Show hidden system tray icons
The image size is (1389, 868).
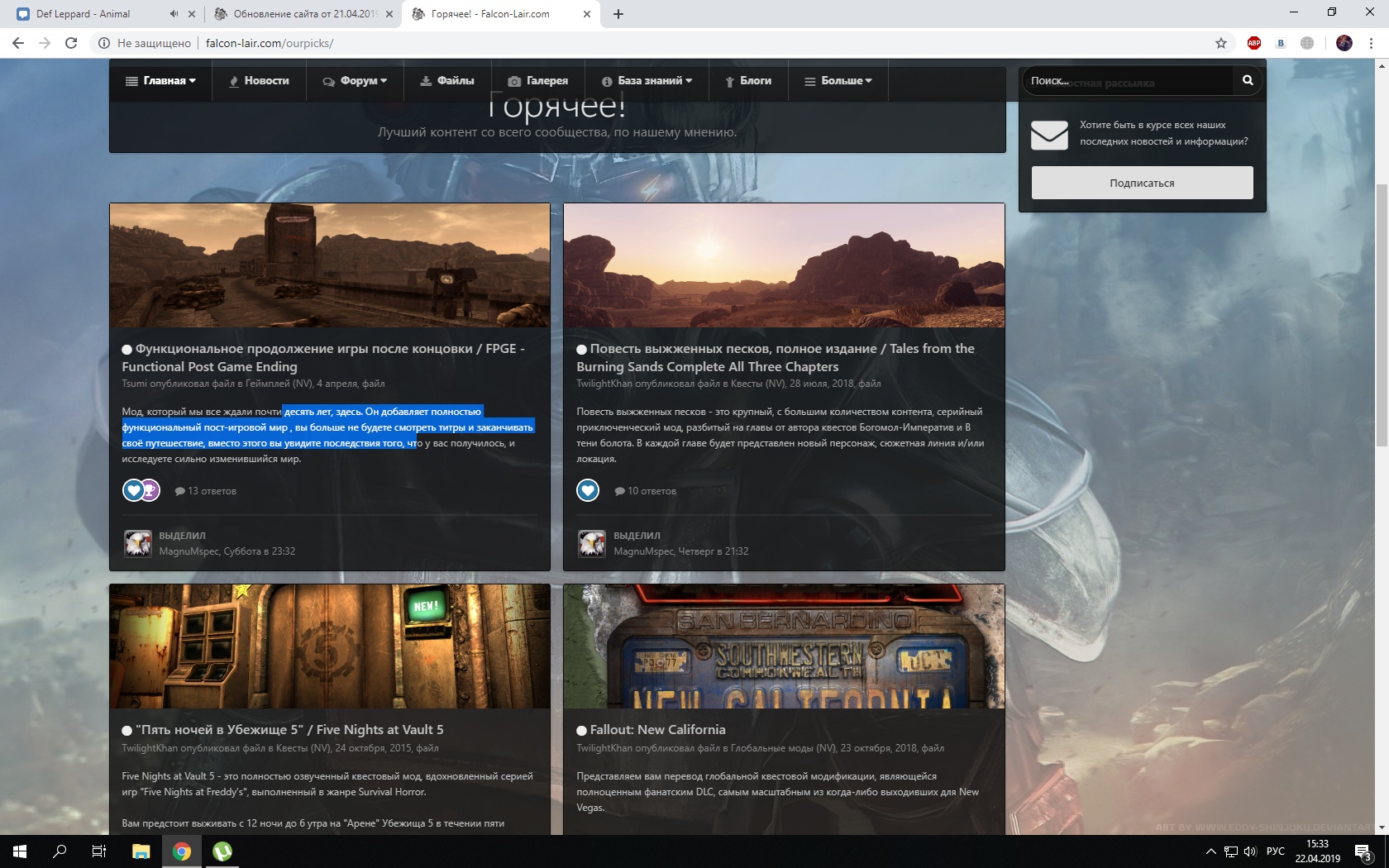pos(1210,851)
